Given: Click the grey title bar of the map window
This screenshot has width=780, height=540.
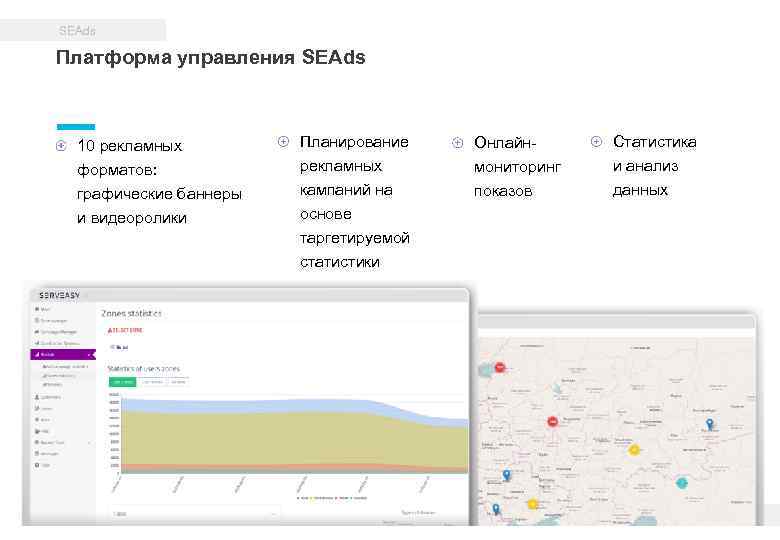Looking at the screenshot, I should 616,322.
